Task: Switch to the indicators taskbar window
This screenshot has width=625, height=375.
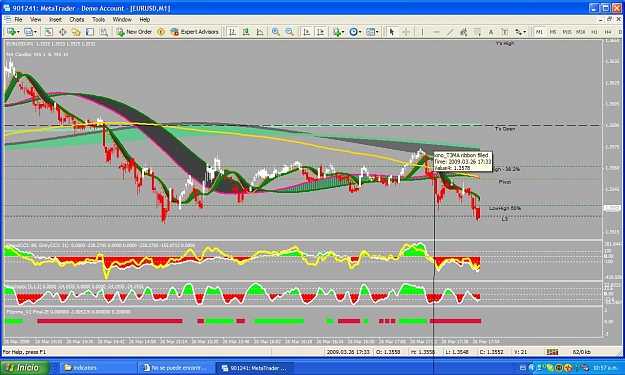Action: click(x=97, y=368)
